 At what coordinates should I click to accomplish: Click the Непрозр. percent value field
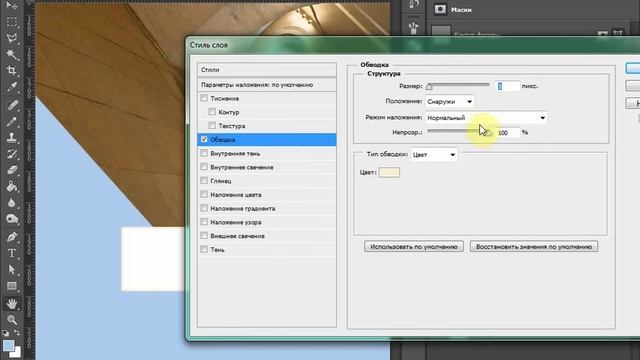(508, 133)
